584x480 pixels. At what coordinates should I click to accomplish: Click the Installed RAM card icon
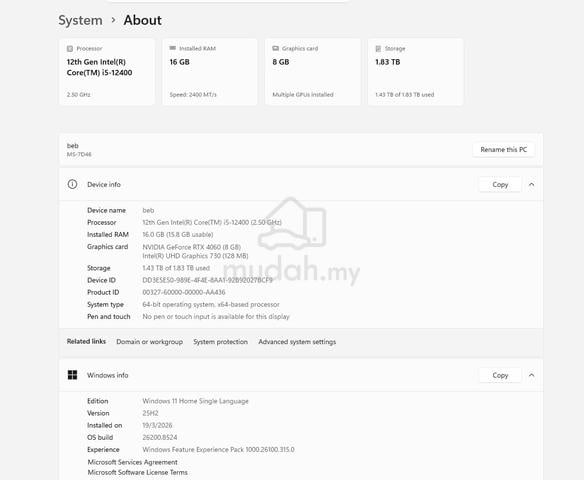coord(172,48)
